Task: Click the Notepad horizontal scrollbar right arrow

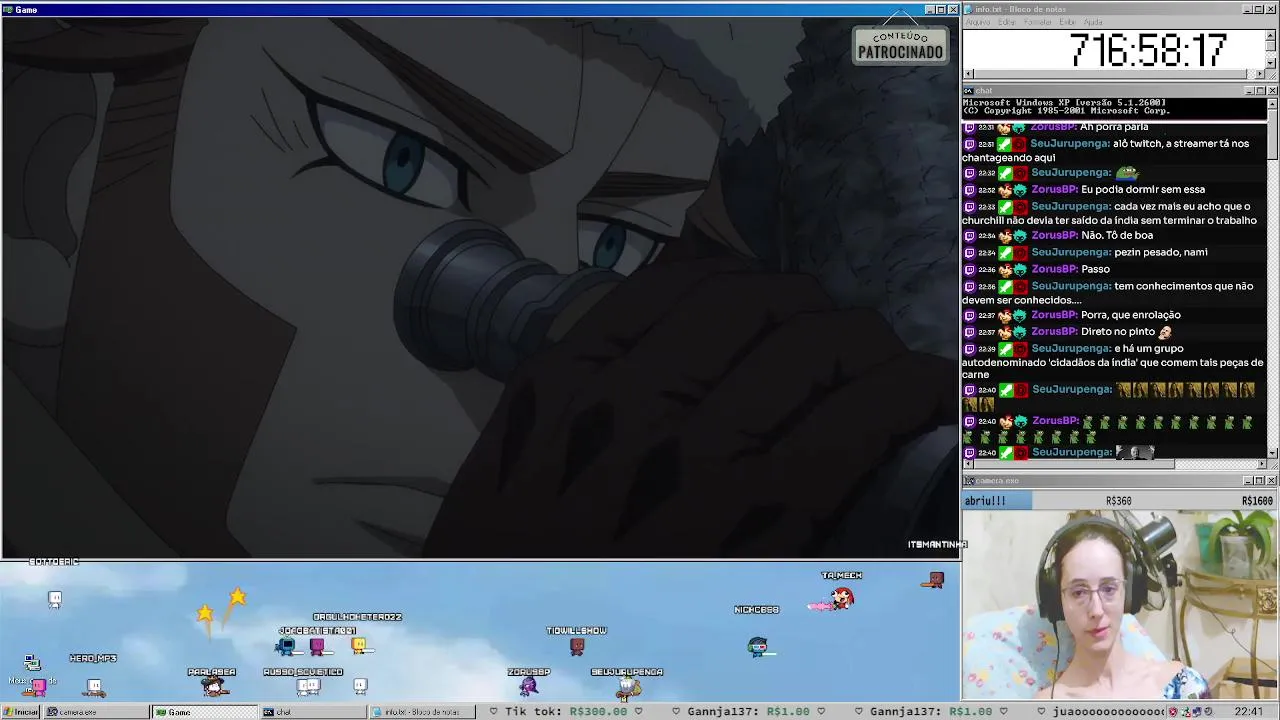Action: tap(1260, 74)
